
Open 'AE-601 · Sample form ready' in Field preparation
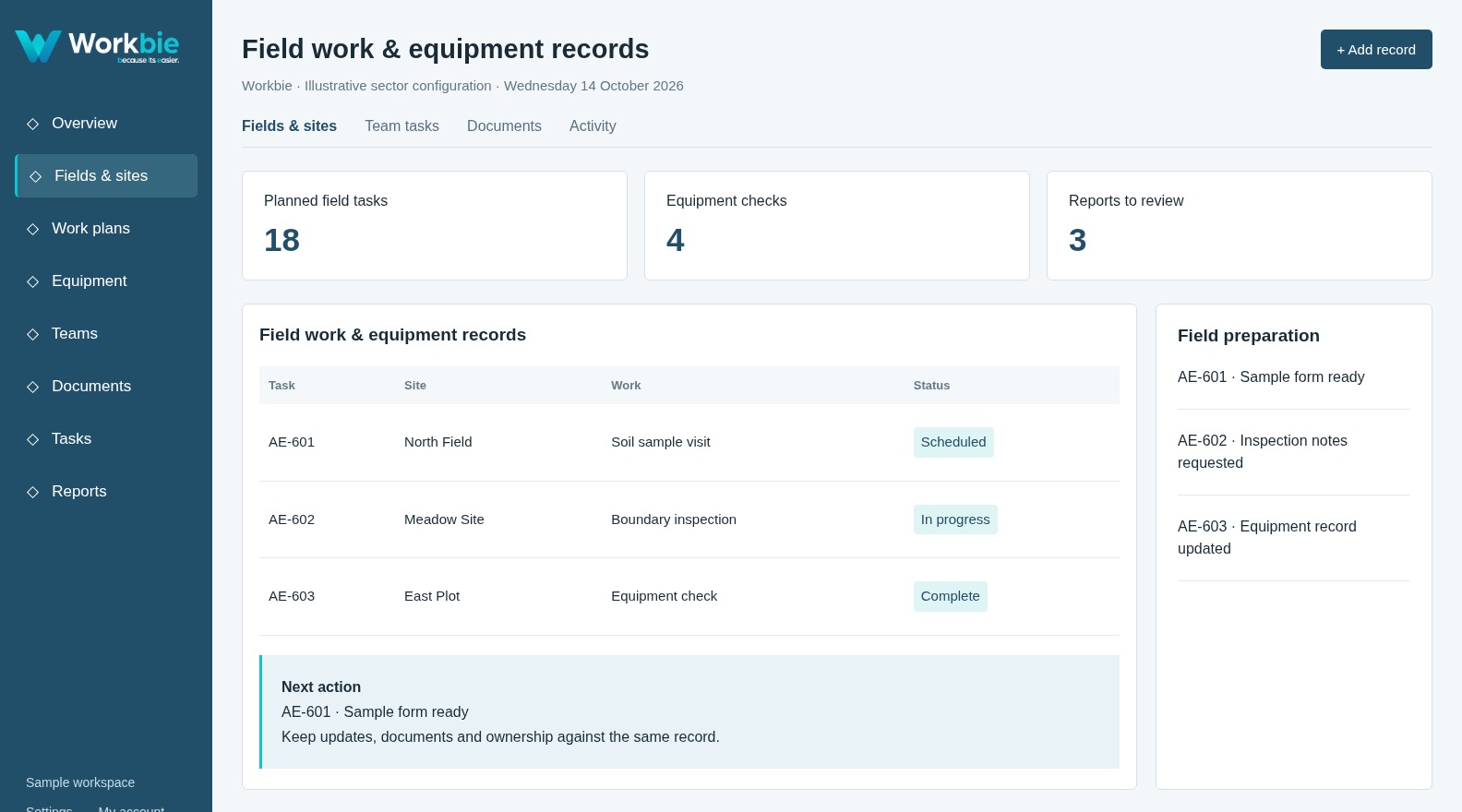tap(1271, 376)
